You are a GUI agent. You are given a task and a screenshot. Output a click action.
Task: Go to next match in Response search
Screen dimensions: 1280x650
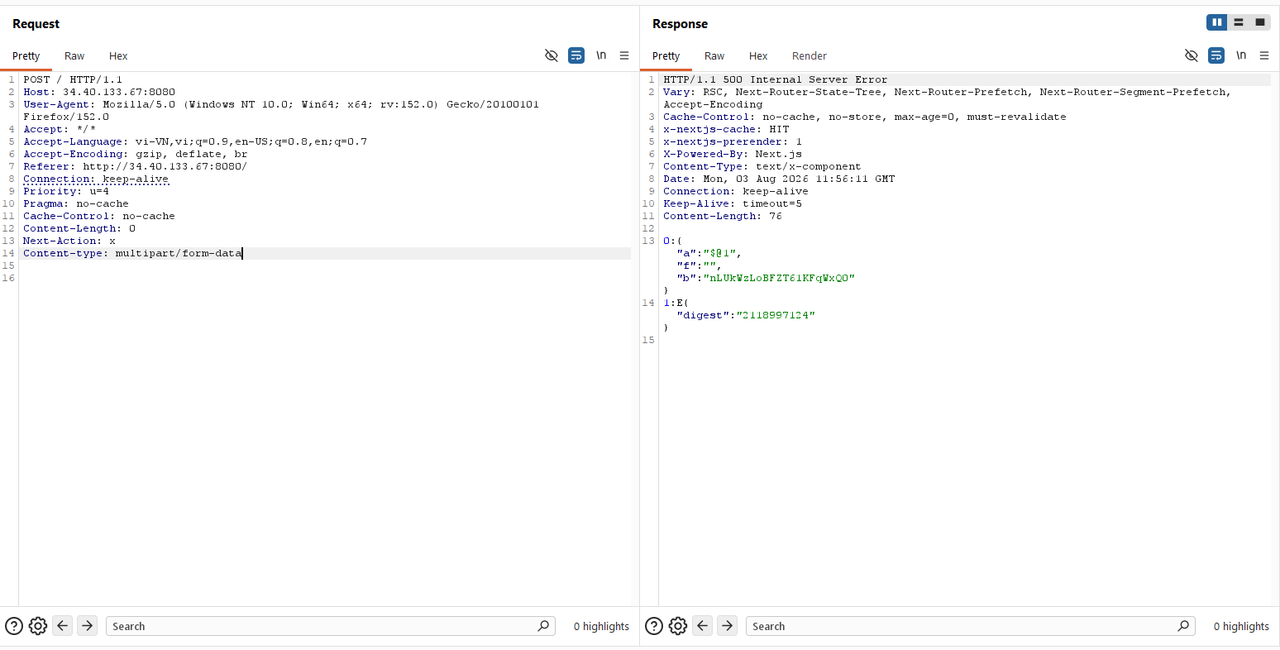pyautogui.click(x=727, y=626)
